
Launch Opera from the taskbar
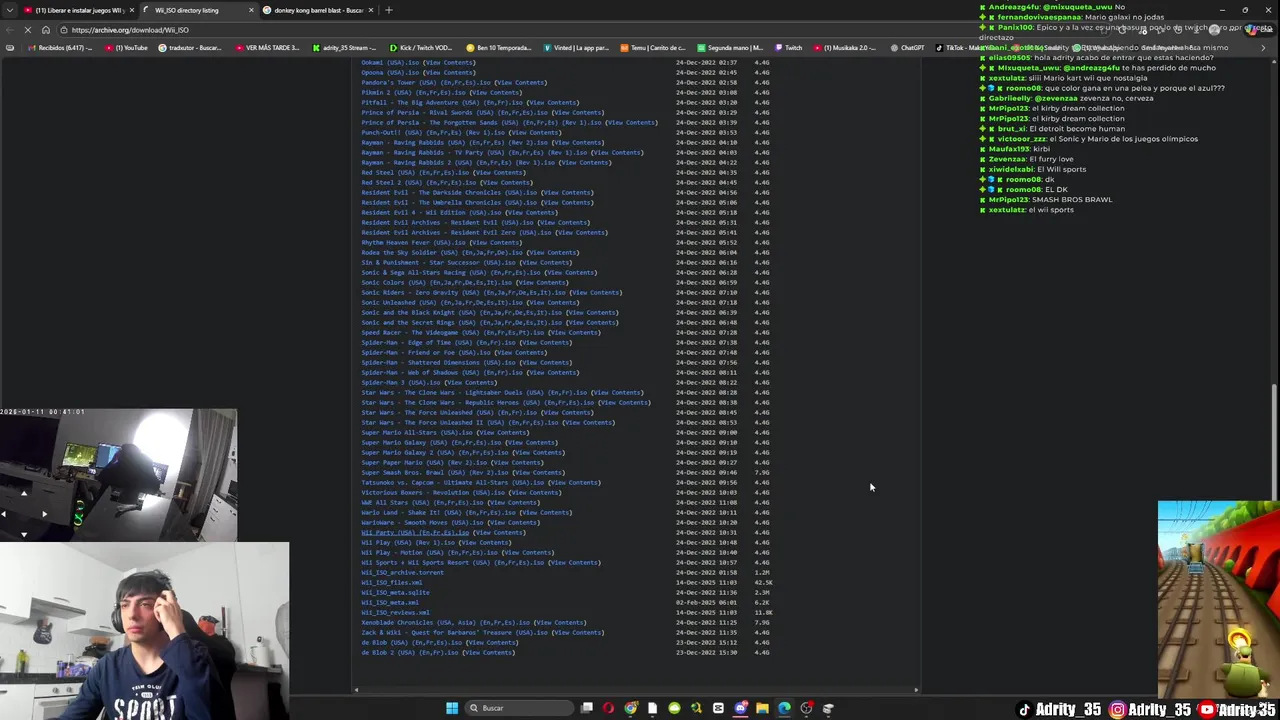point(609,708)
